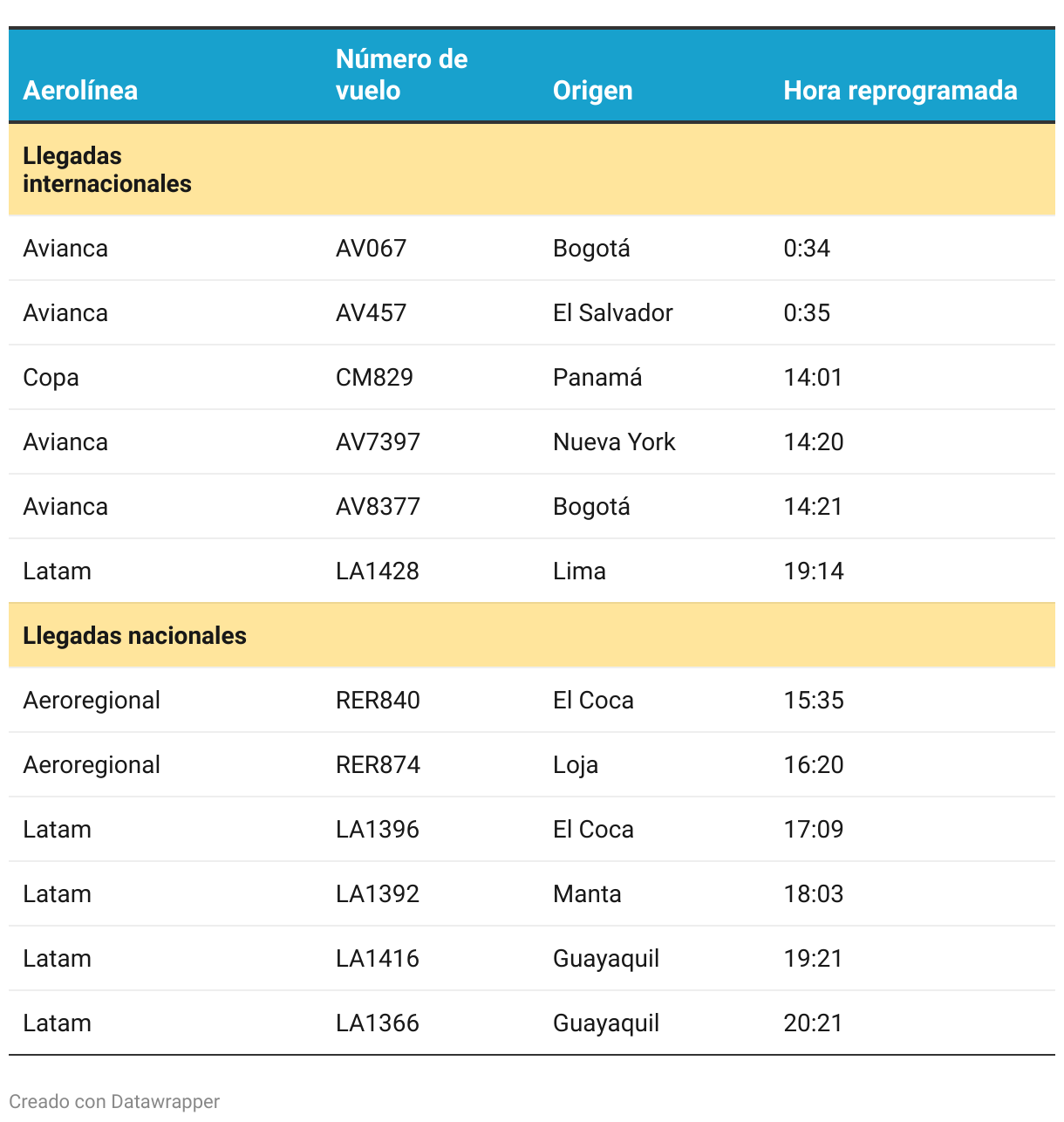
Task: Select flight number AV067 cell
Action: [371, 249]
